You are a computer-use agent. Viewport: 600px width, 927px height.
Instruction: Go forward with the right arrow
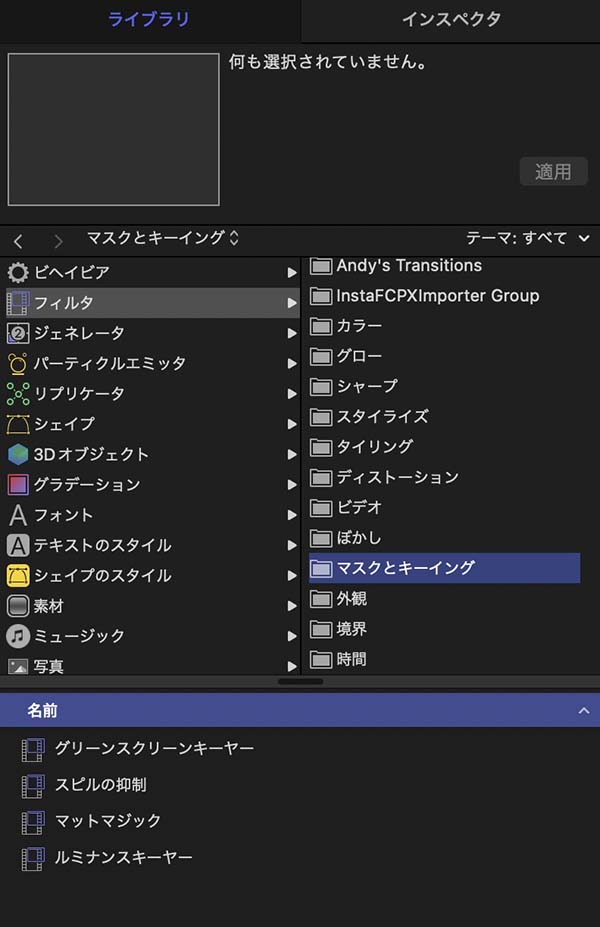58,241
